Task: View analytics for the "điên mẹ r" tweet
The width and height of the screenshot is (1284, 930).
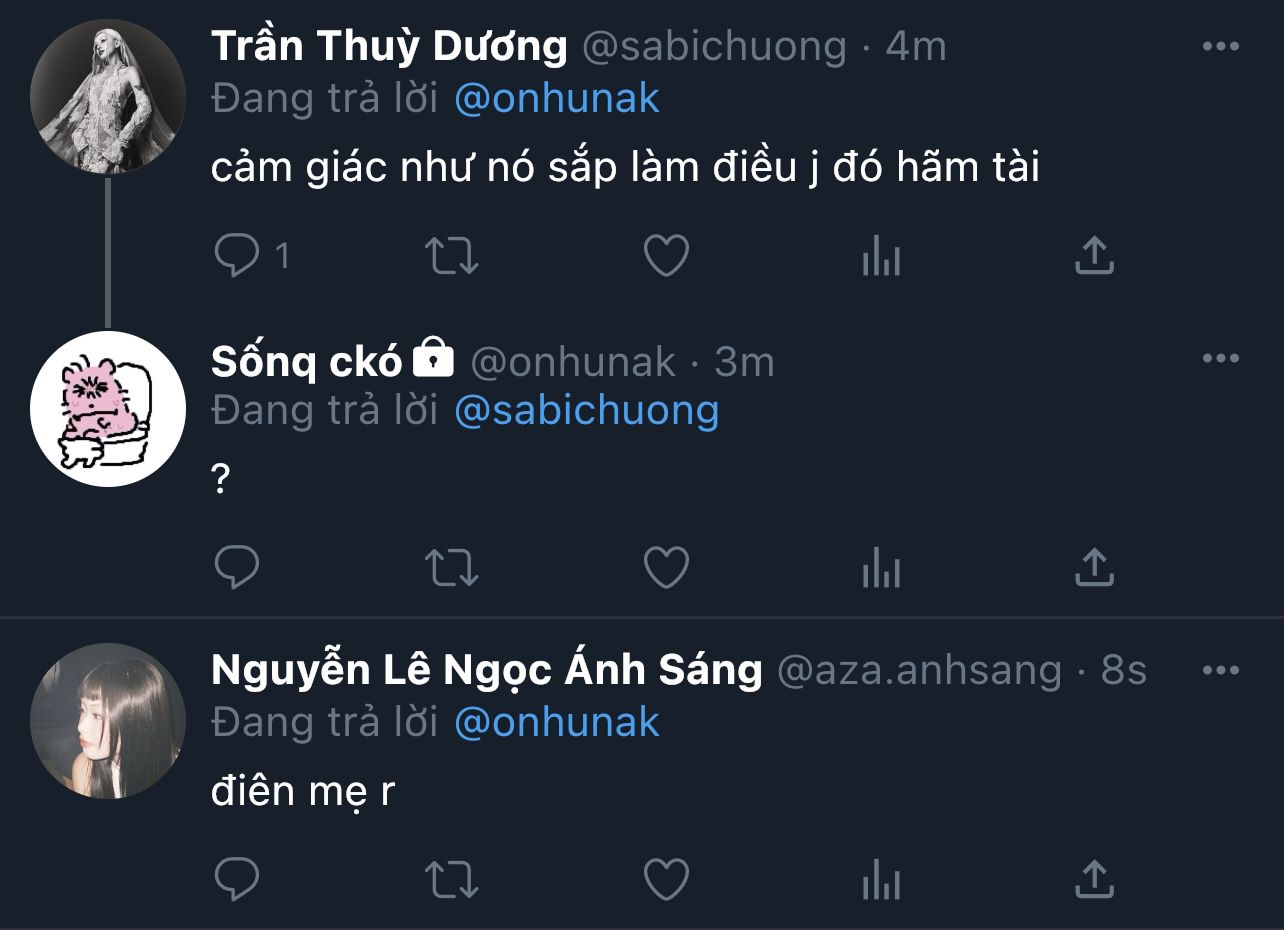Action: click(880, 881)
